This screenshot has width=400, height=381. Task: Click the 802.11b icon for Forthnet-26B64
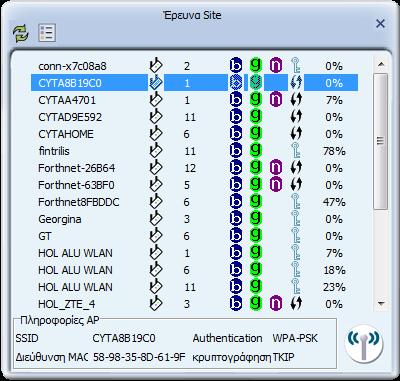coord(236,168)
